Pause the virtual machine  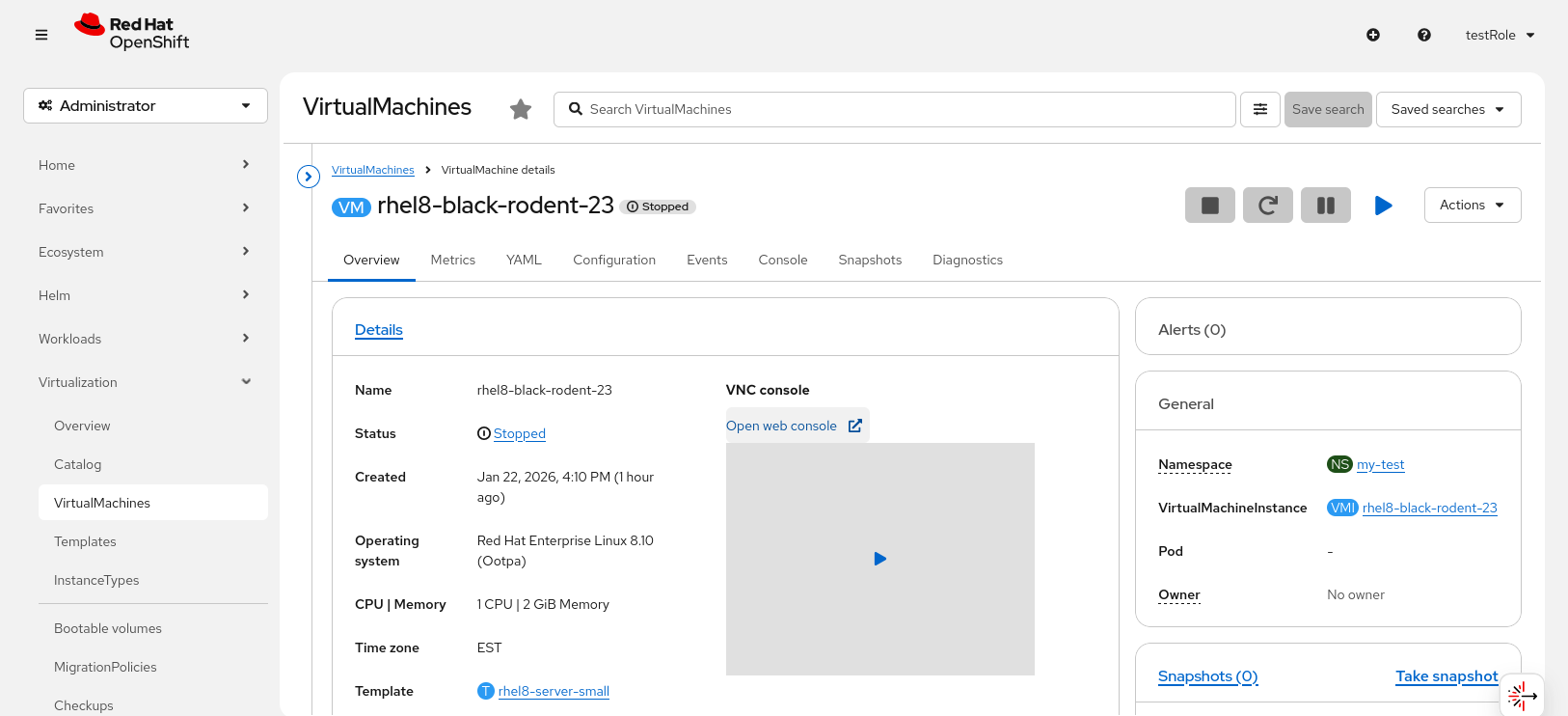1326,206
